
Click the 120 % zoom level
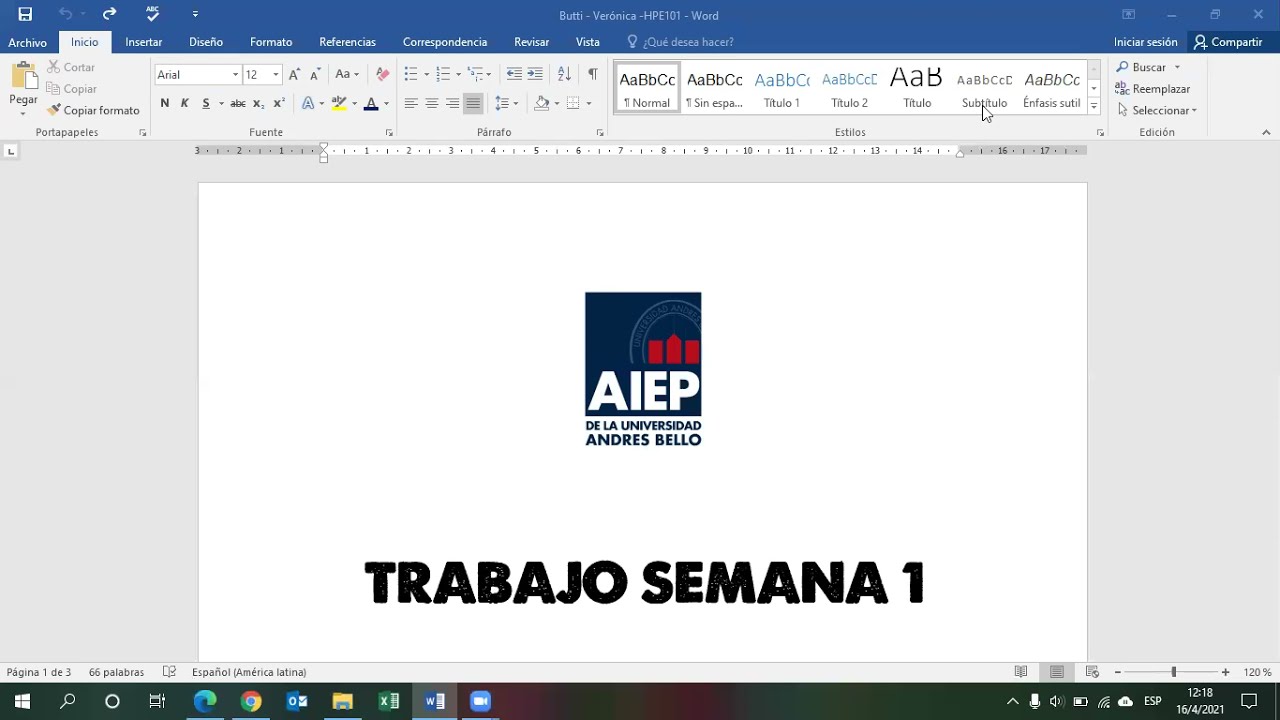pyautogui.click(x=1257, y=672)
